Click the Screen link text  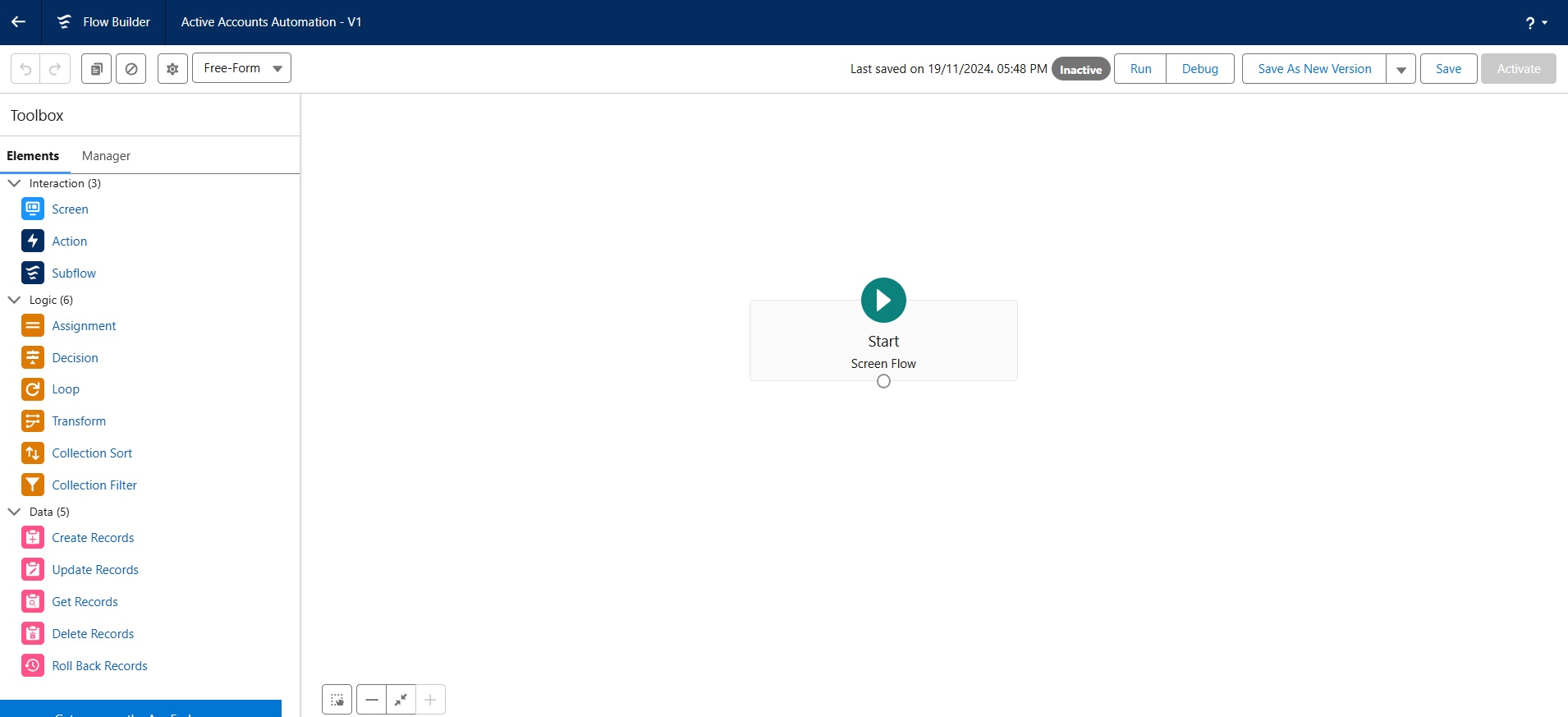tap(70, 209)
